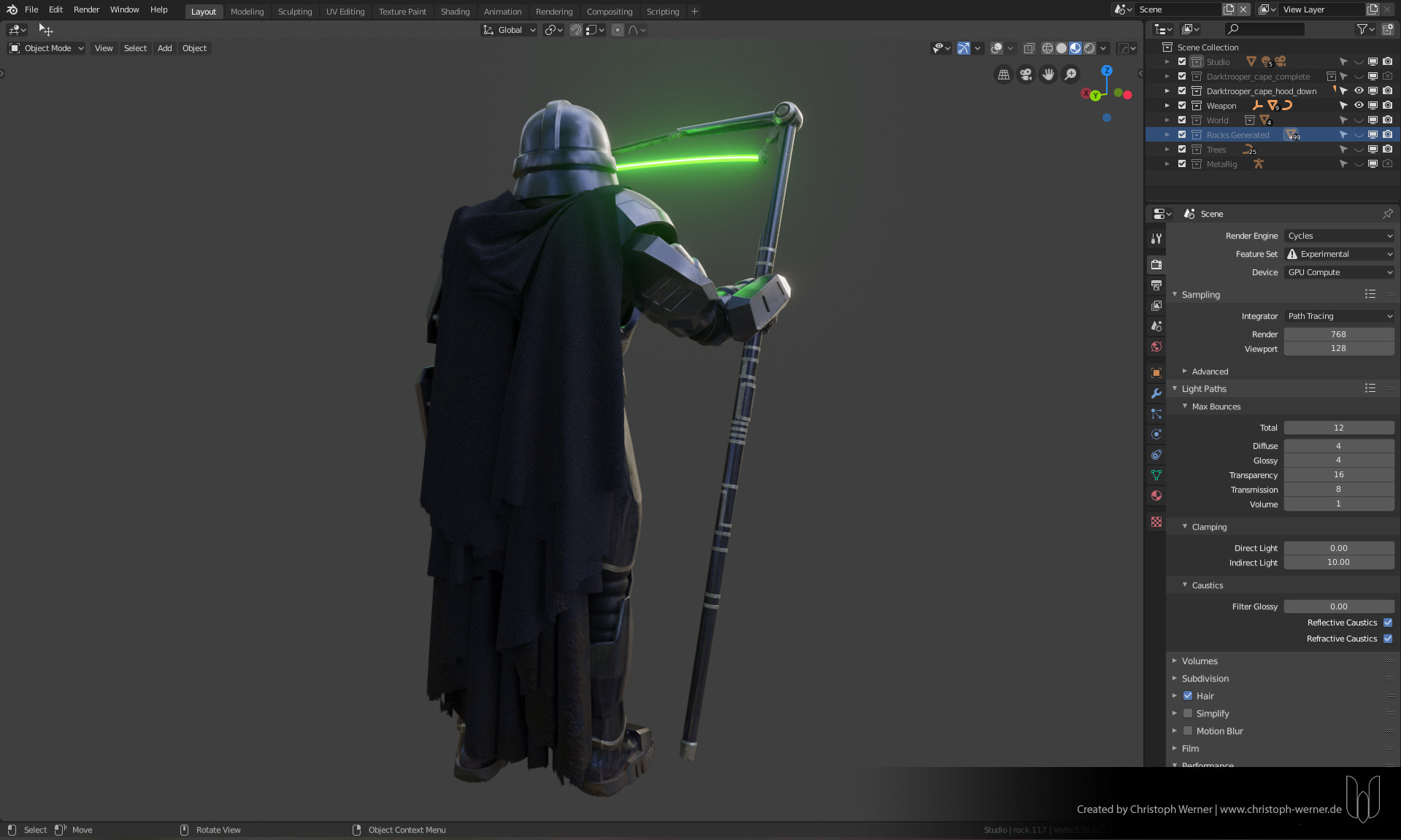The width and height of the screenshot is (1401, 840).
Task: Switch to the Shading workspace tab
Action: coord(455,12)
